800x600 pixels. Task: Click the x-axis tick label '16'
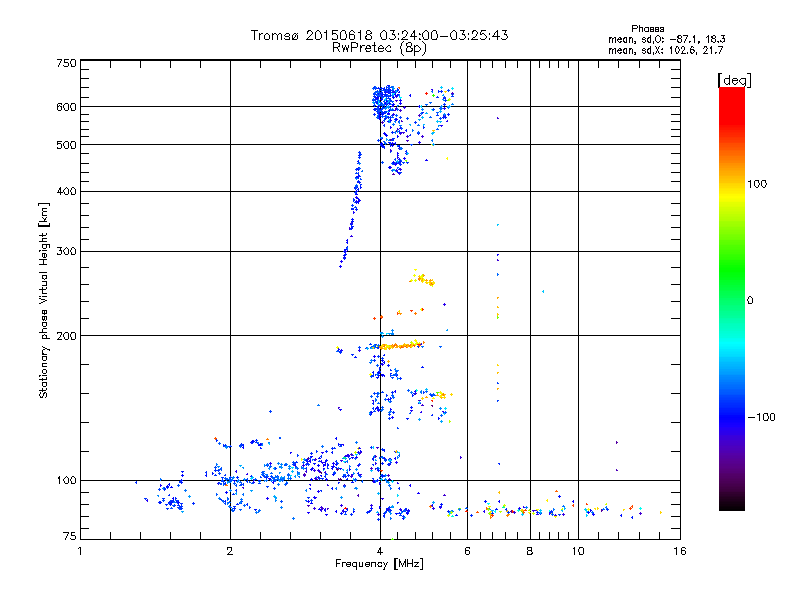[680, 551]
